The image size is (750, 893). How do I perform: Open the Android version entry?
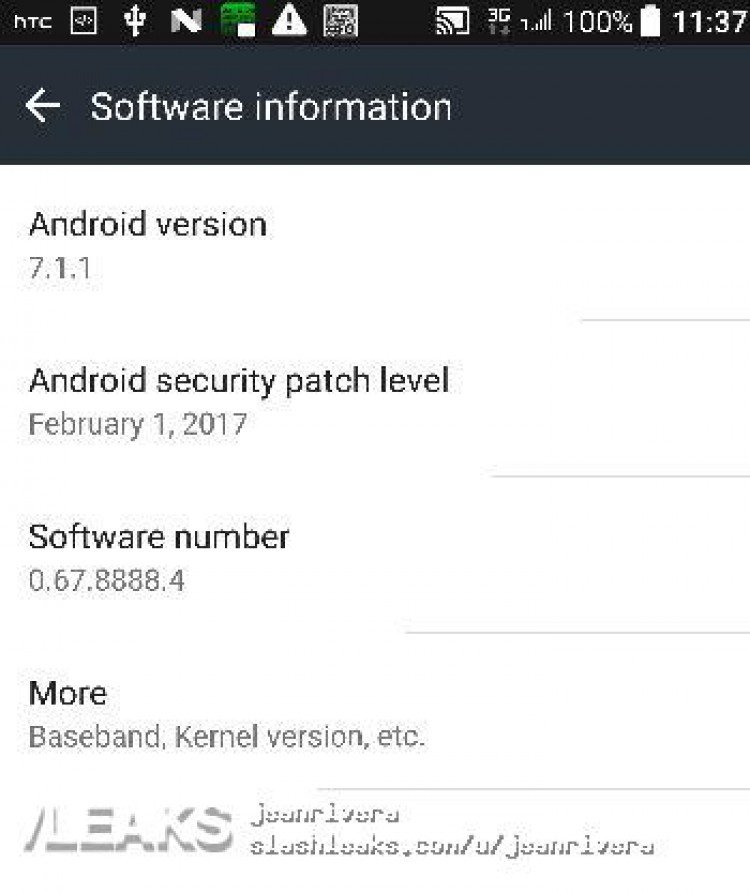tap(375, 244)
